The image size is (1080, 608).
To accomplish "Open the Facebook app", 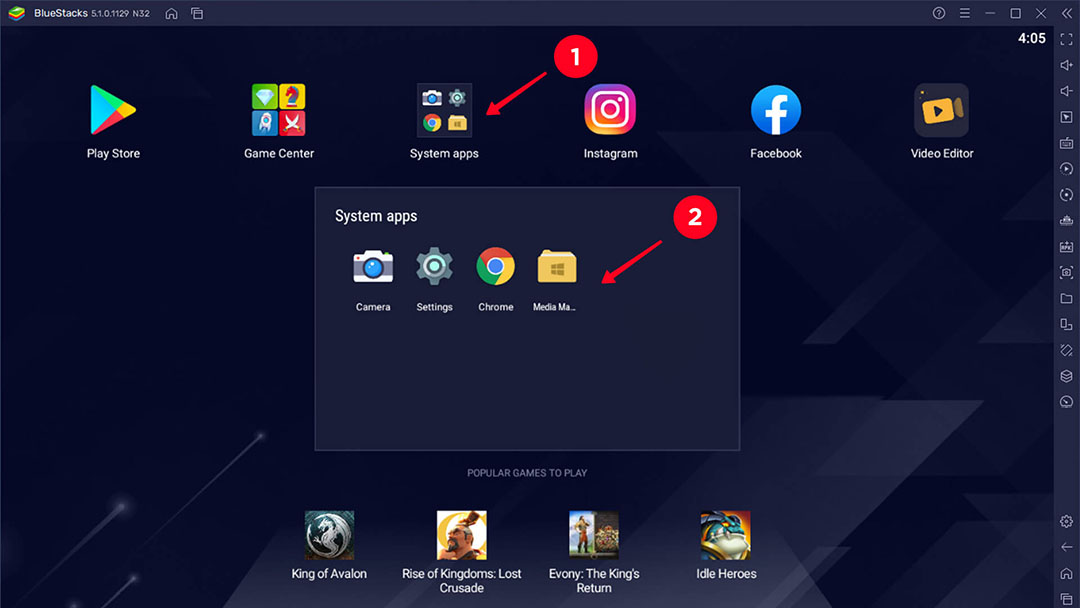I will 776,110.
